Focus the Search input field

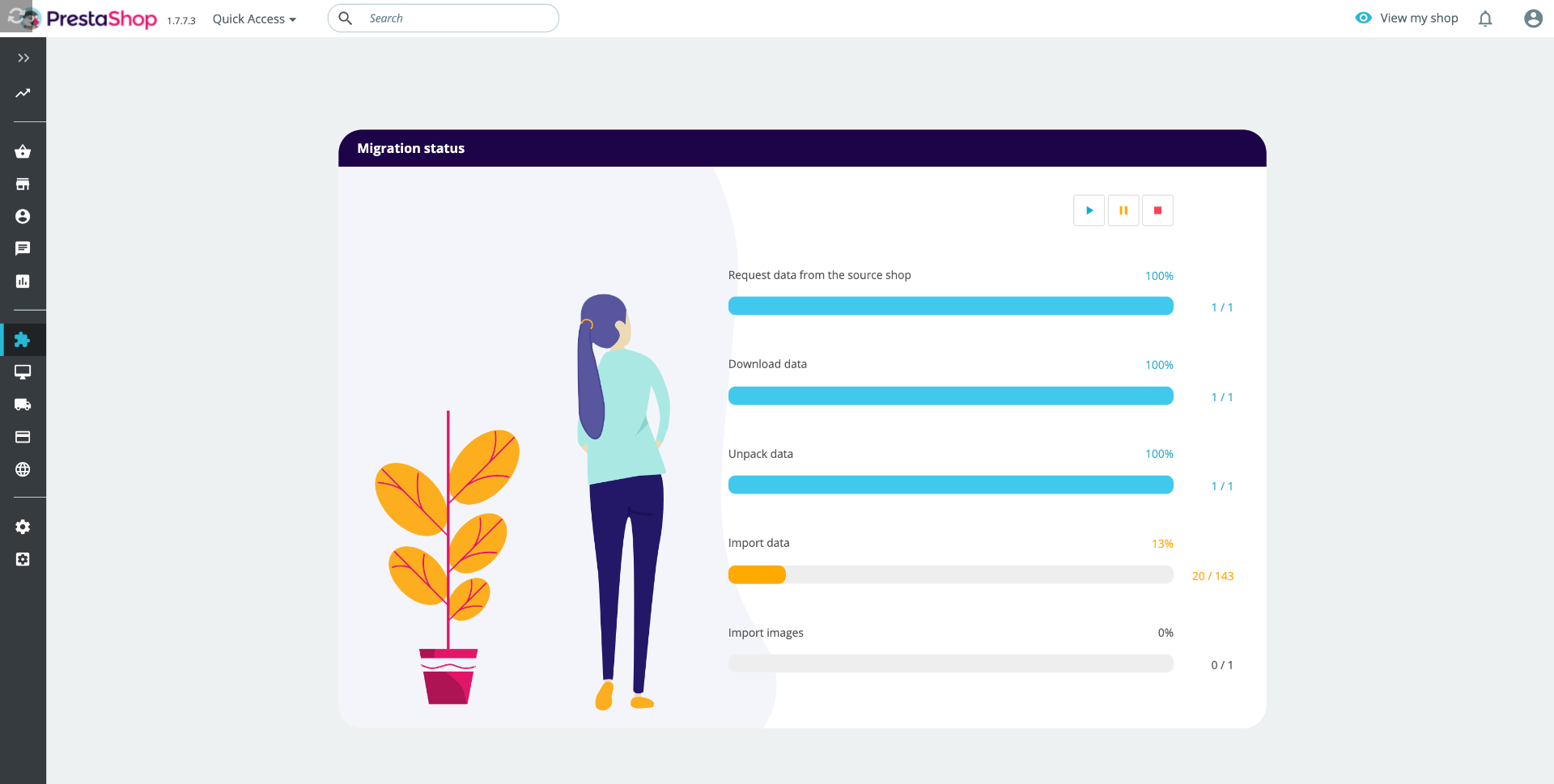tap(444, 18)
